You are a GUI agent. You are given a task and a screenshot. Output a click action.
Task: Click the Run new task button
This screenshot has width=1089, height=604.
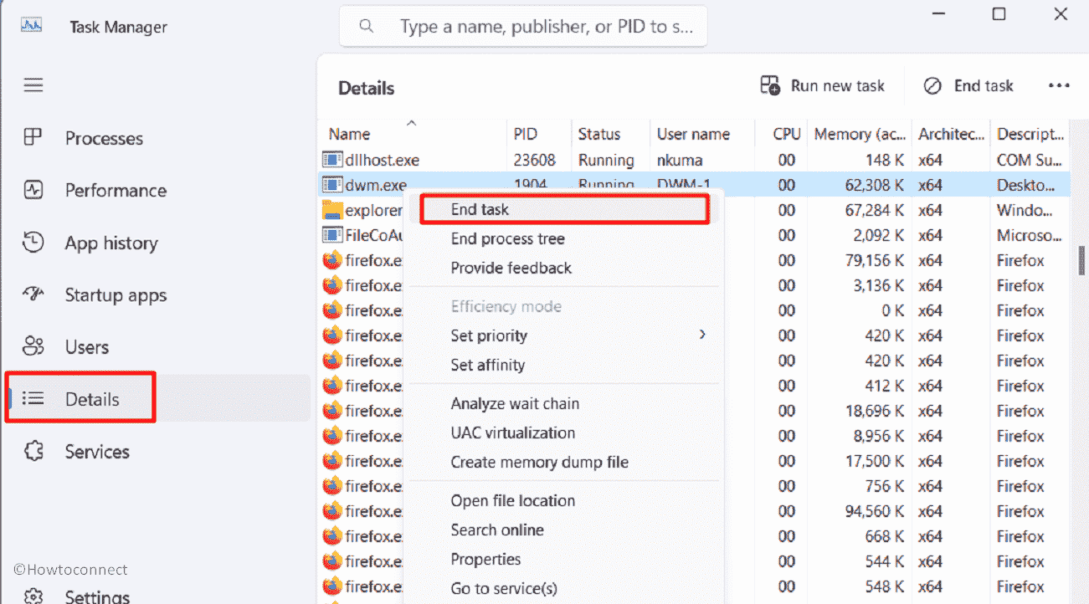point(822,85)
